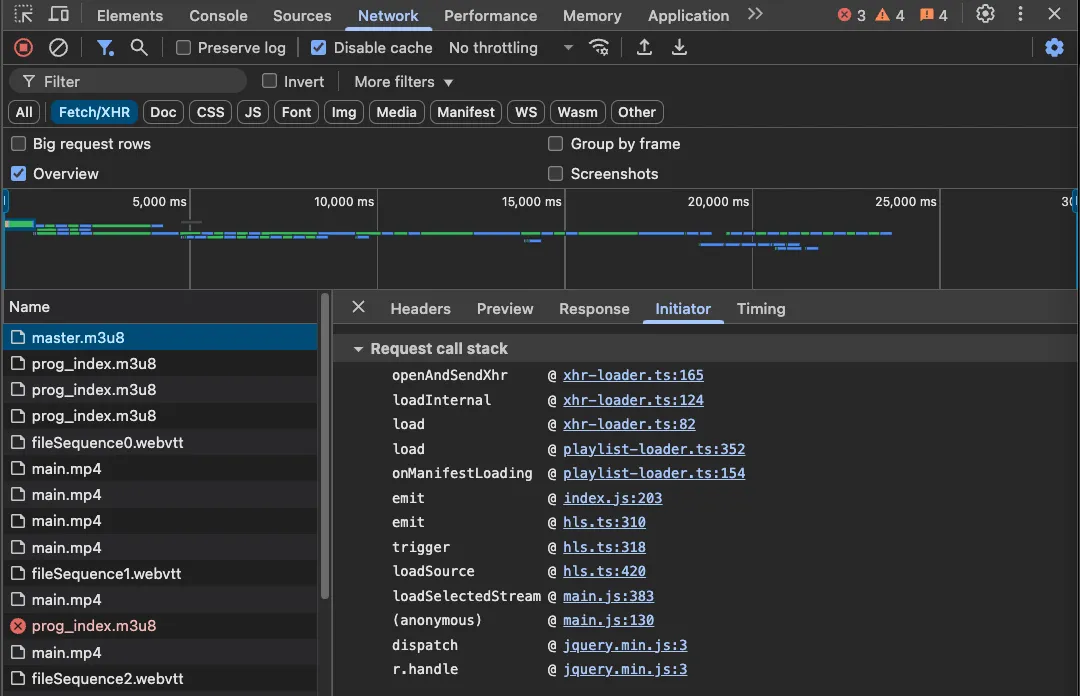1080x696 pixels.
Task: Toggle the Screenshots option
Action: click(x=555, y=174)
